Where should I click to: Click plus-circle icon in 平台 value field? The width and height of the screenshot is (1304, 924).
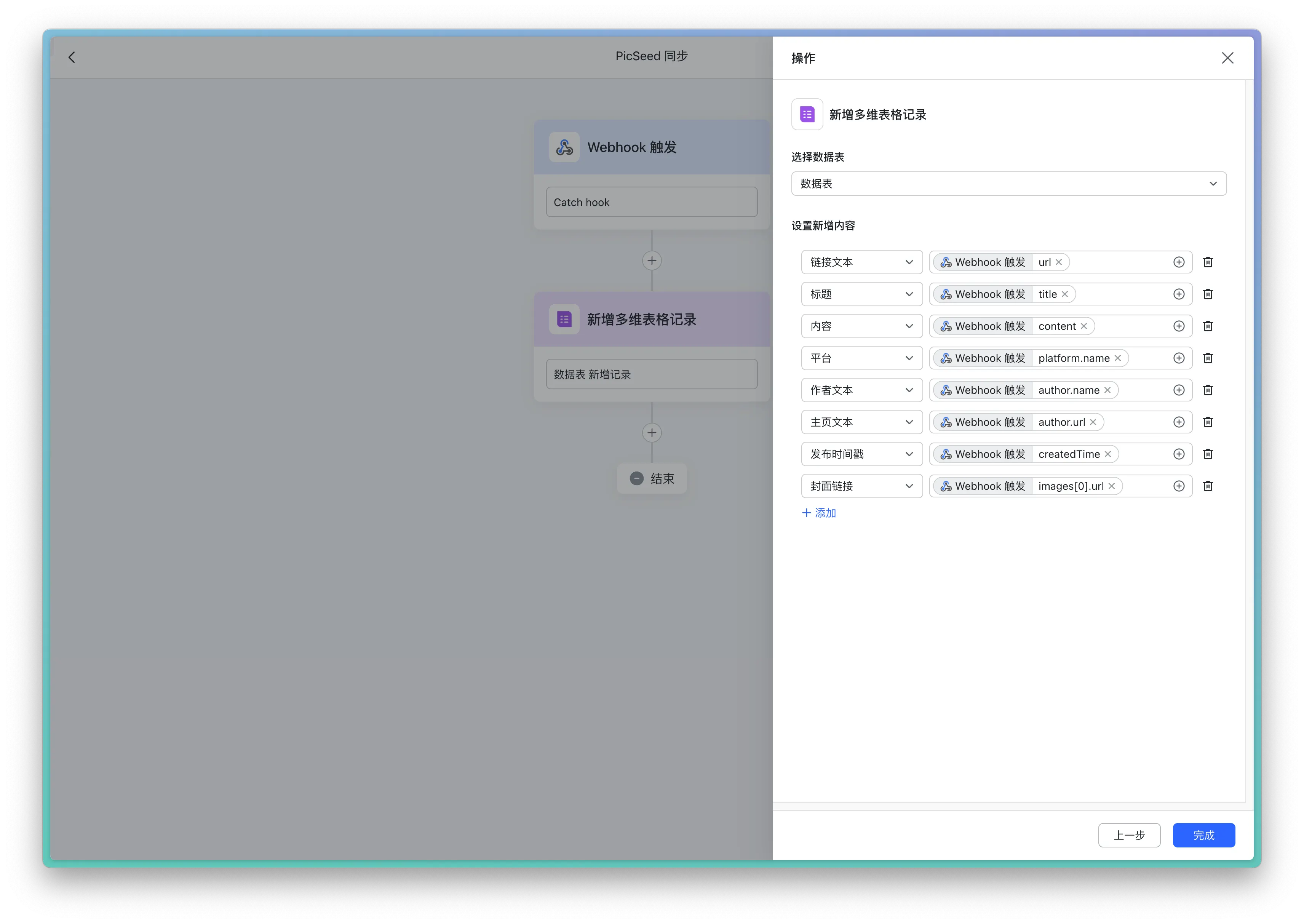[1179, 358]
